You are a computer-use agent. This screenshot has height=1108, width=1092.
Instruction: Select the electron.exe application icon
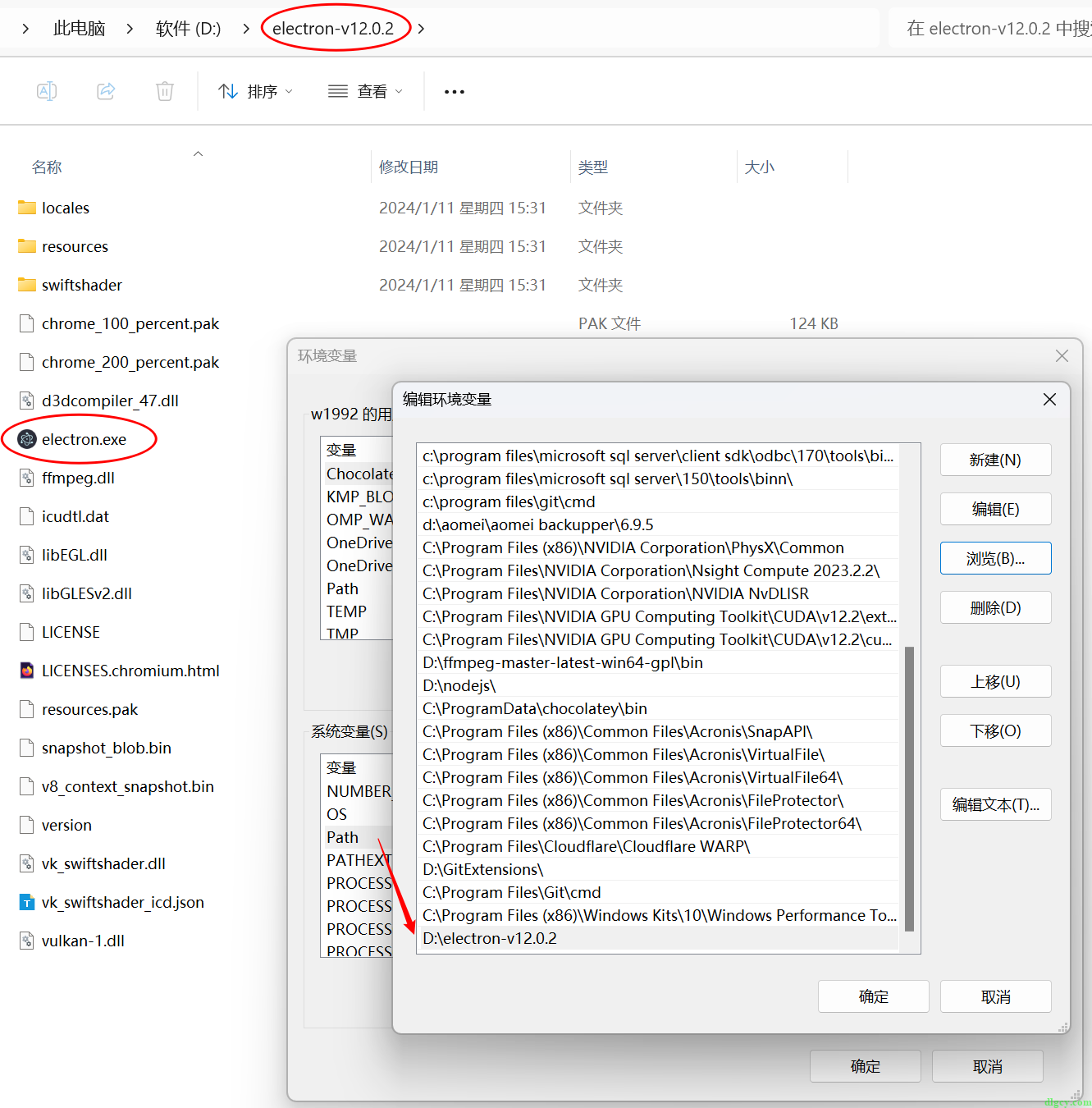[27, 439]
